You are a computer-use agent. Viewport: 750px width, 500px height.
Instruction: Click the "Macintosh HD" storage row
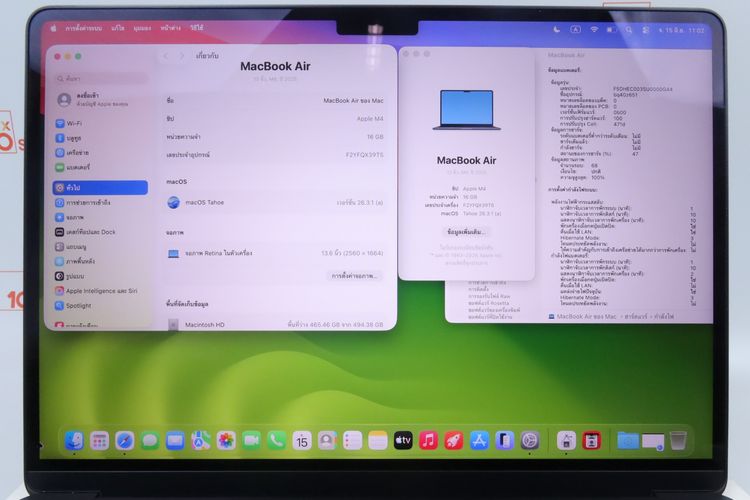pyautogui.click(x=275, y=324)
